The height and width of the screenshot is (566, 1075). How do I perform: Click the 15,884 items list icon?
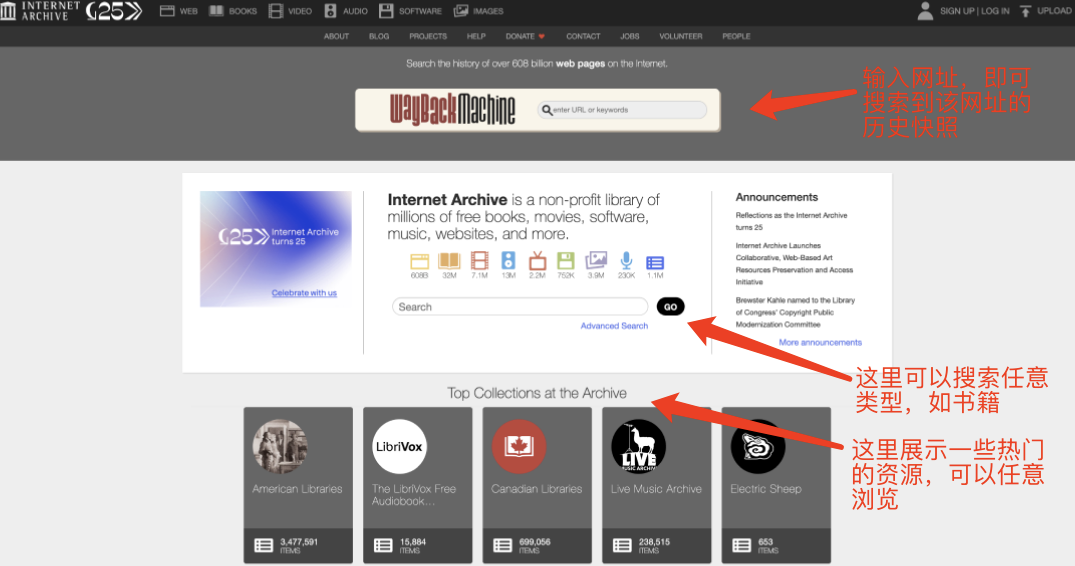click(383, 545)
